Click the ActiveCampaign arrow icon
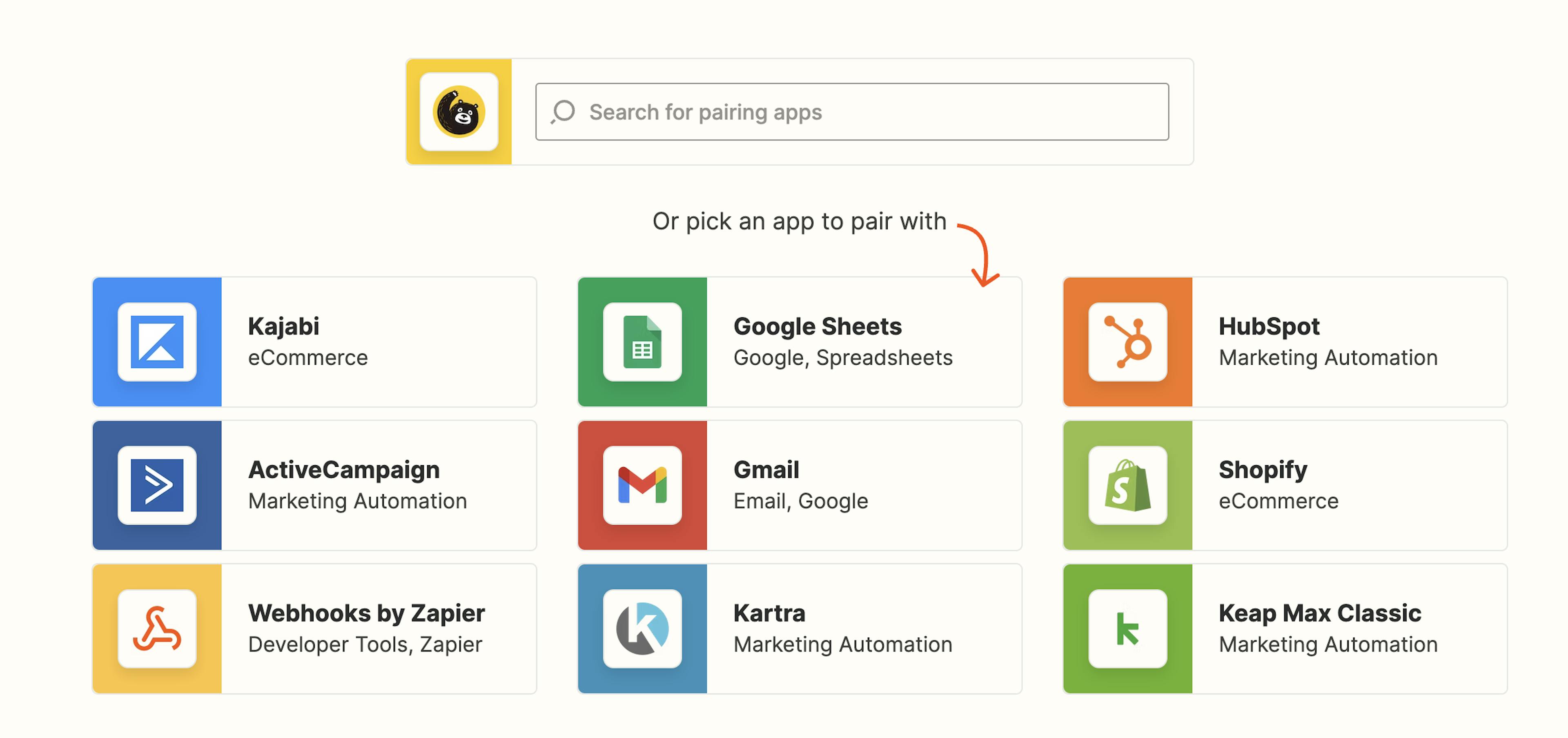The image size is (1568, 738). pyautogui.click(x=157, y=485)
